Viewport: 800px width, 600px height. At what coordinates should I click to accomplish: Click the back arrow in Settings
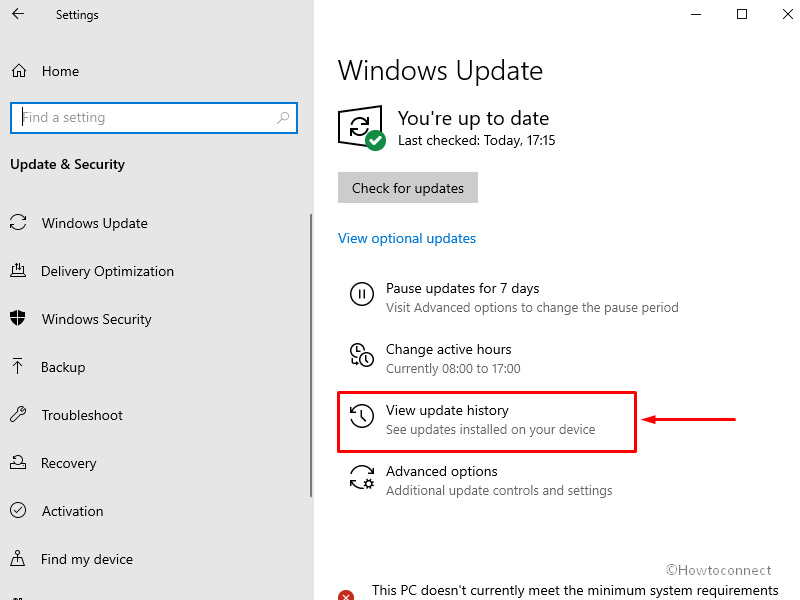coord(18,14)
